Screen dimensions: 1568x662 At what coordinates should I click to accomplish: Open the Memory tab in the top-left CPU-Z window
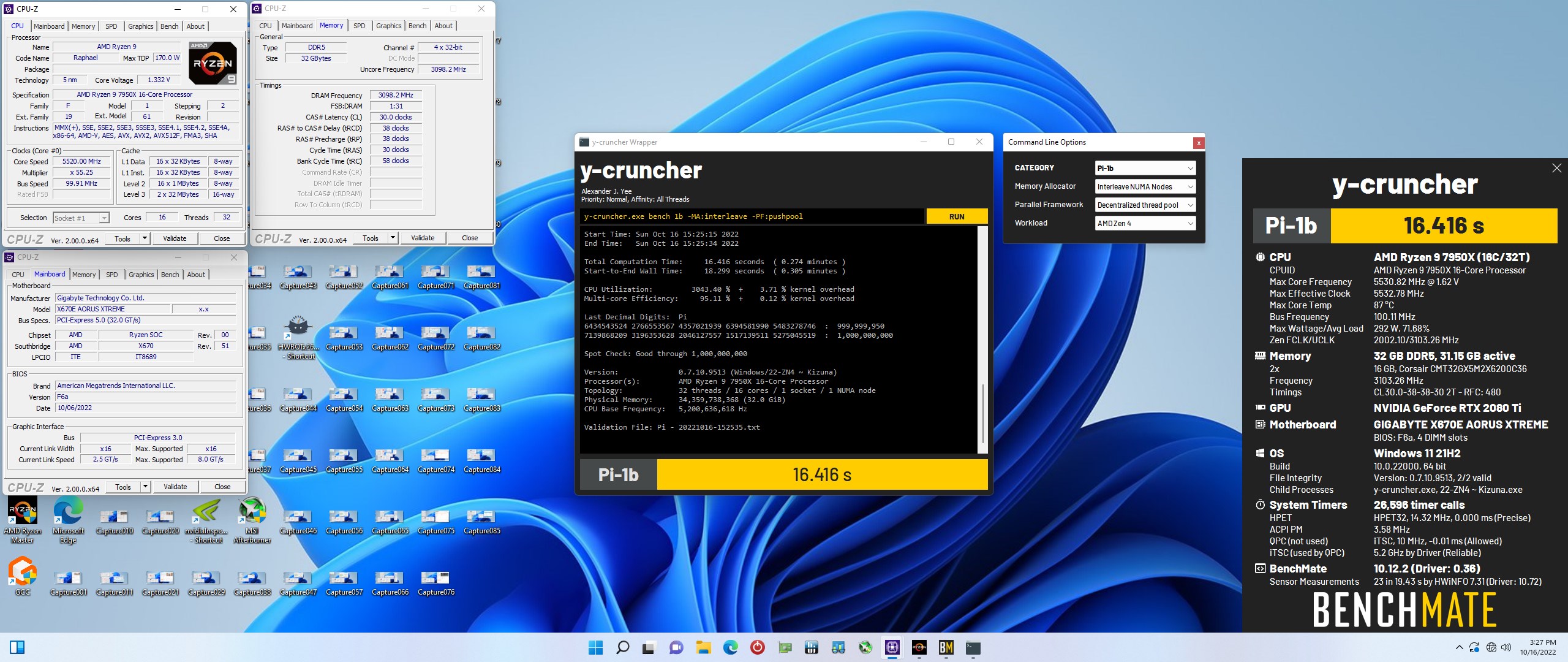tap(83, 26)
